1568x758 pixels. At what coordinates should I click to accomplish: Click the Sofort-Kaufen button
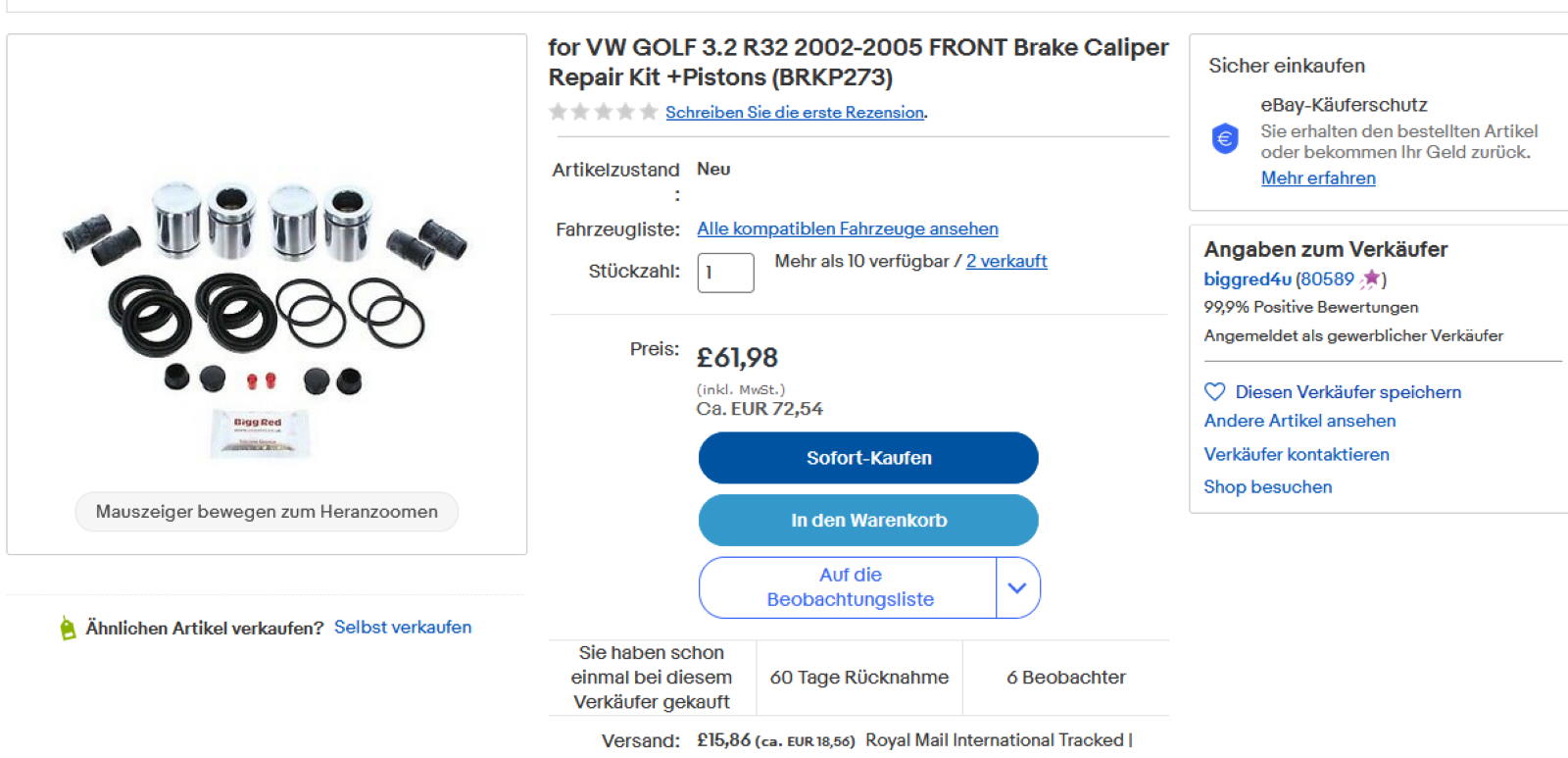pos(868,458)
